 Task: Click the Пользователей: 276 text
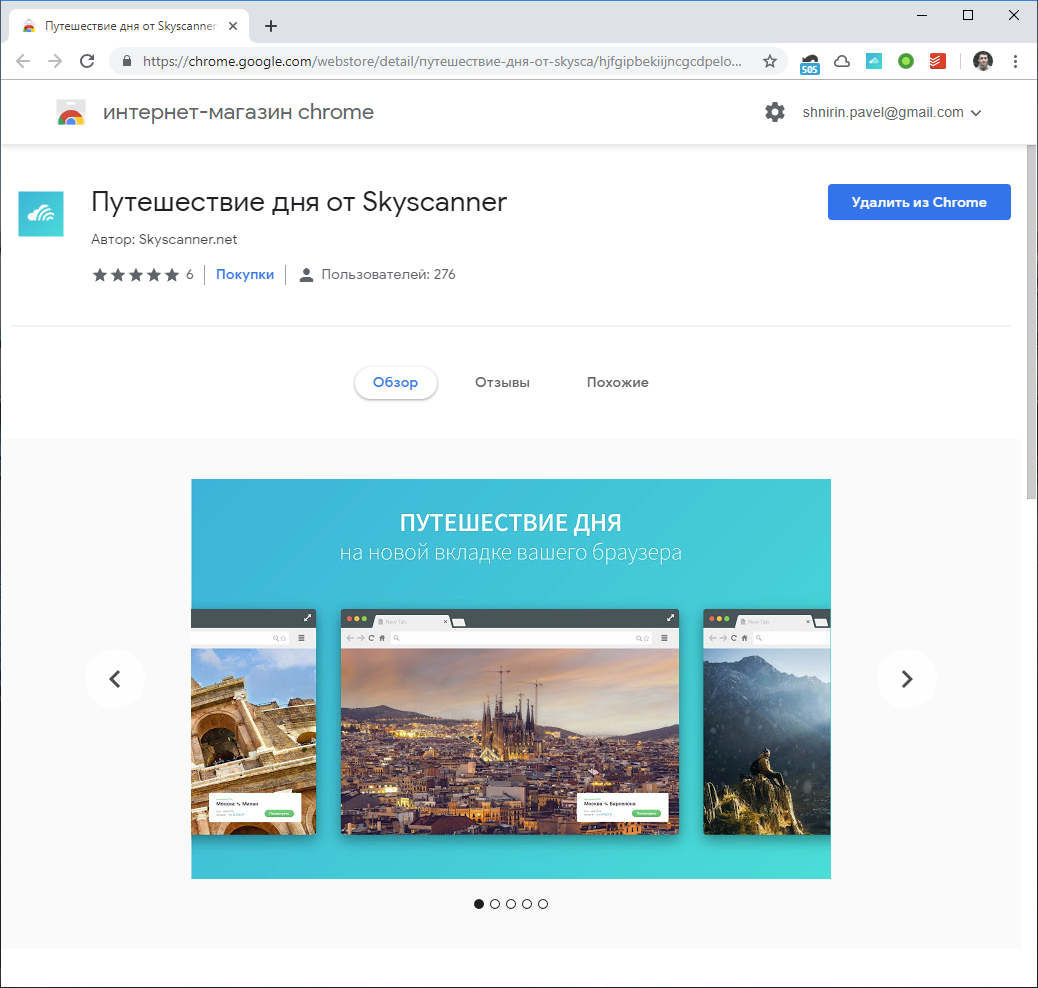(x=388, y=274)
